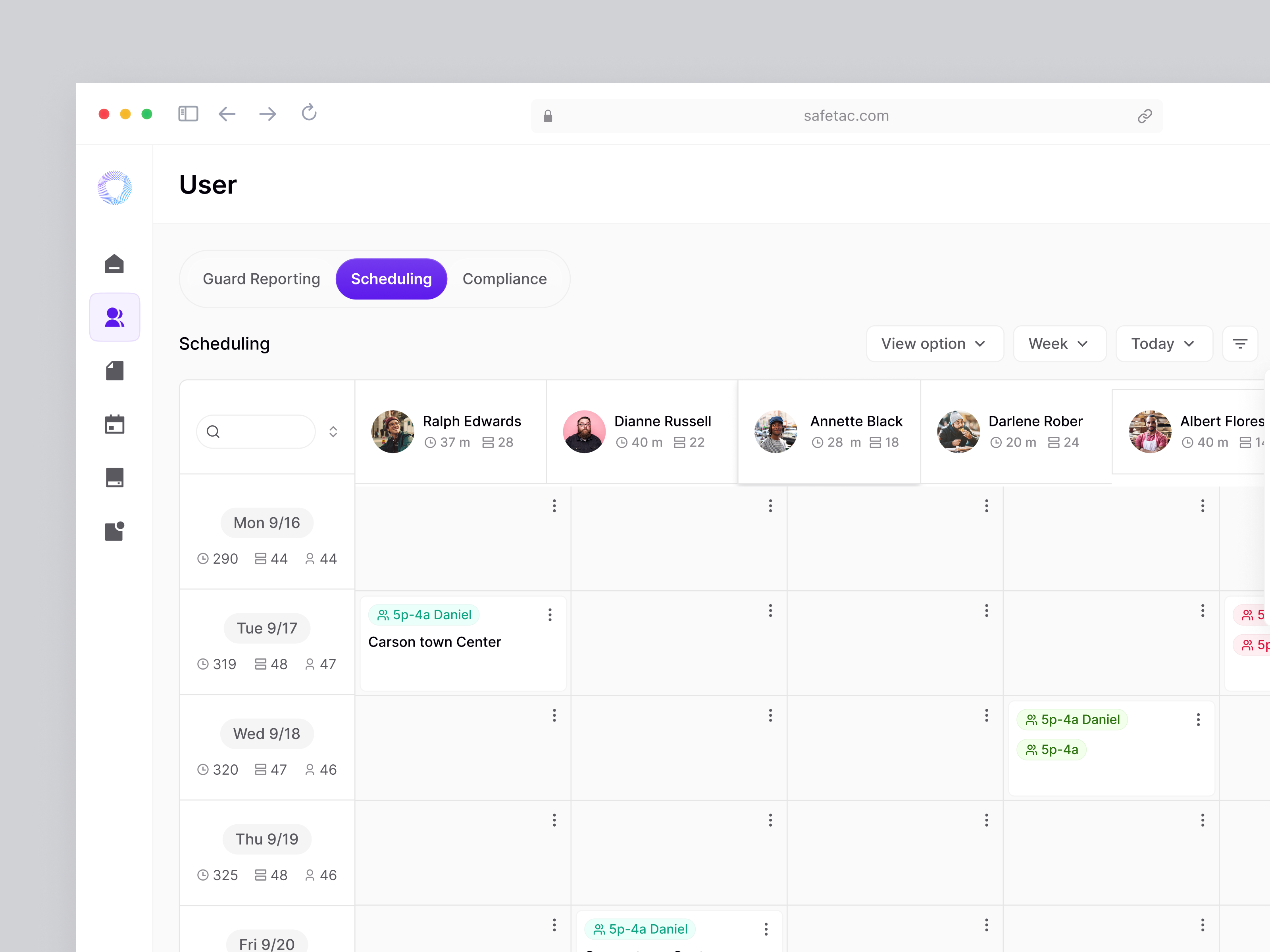Image resolution: width=1270 pixels, height=952 pixels.
Task: Toggle the sort order beside the search field
Action: tap(333, 432)
